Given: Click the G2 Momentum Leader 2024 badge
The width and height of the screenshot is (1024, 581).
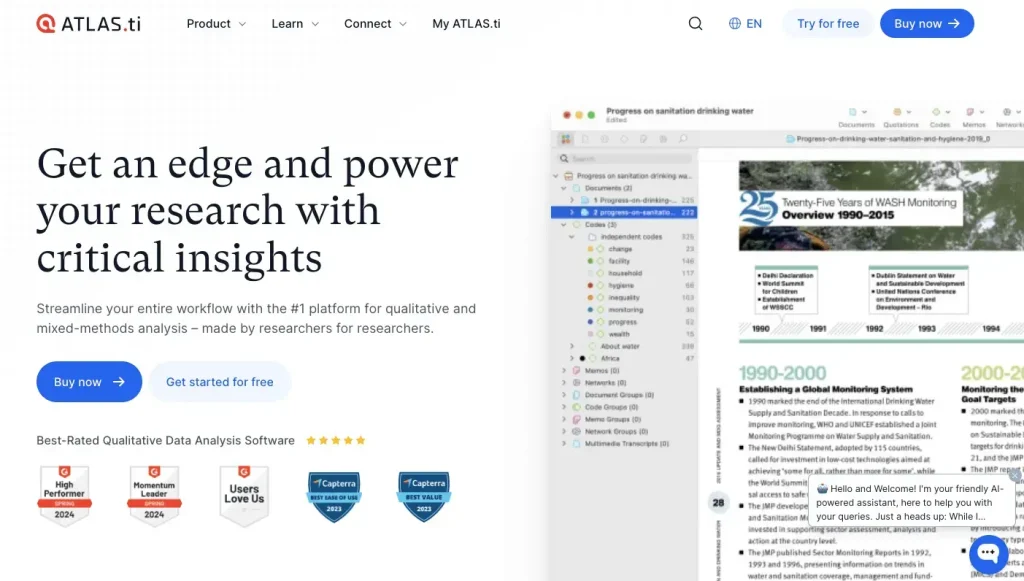Looking at the screenshot, I should [x=154, y=495].
